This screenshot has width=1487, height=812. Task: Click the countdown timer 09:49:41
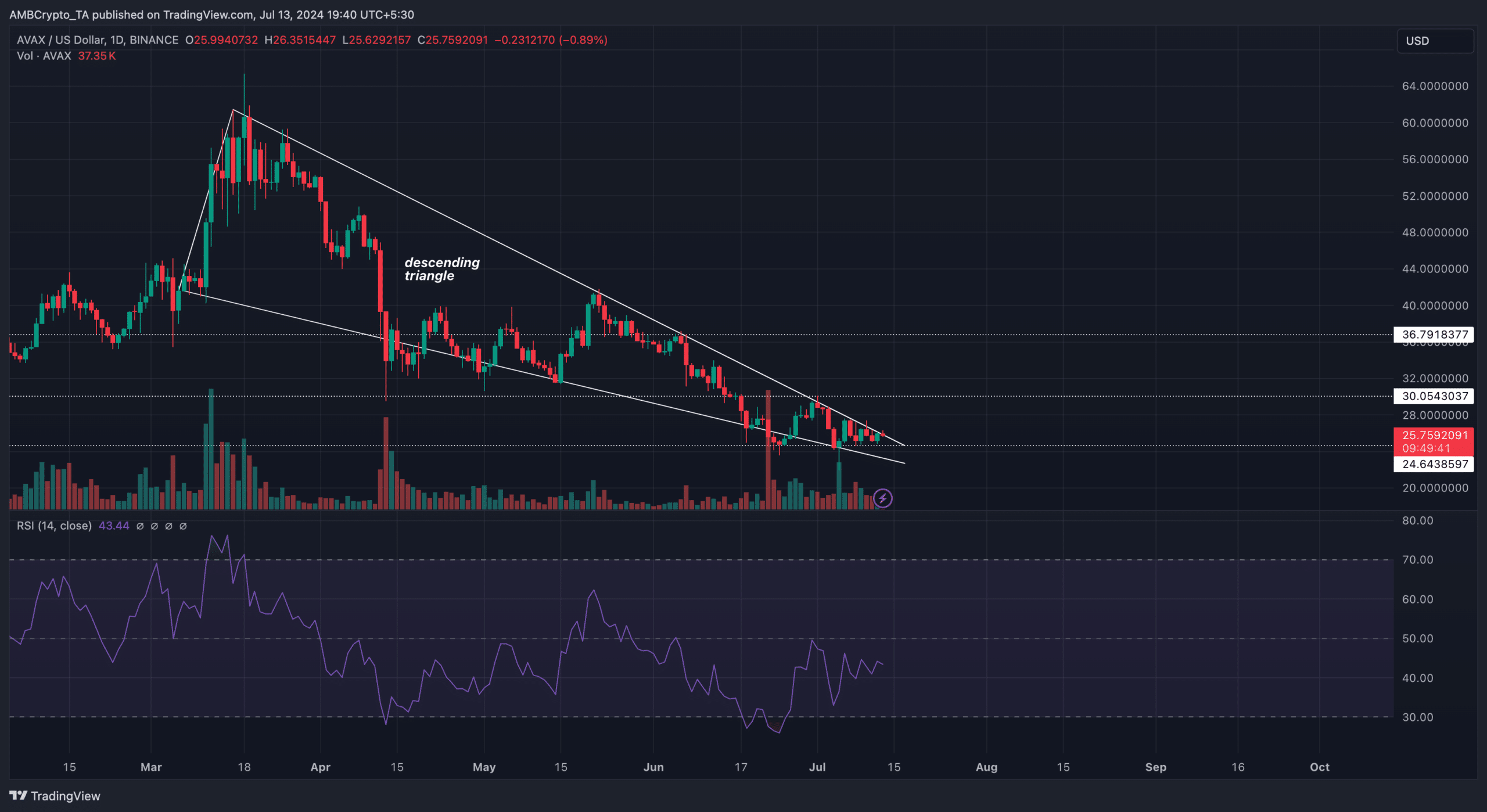coord(1426,448)
